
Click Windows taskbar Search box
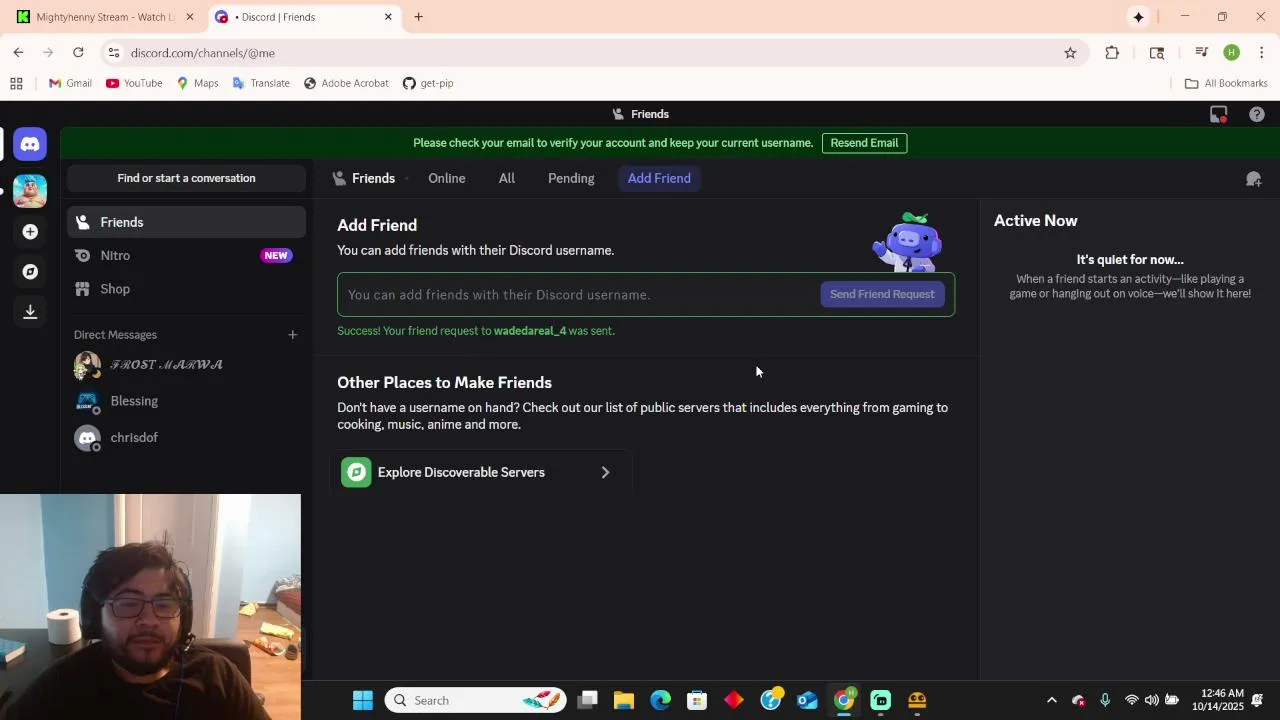476,701
